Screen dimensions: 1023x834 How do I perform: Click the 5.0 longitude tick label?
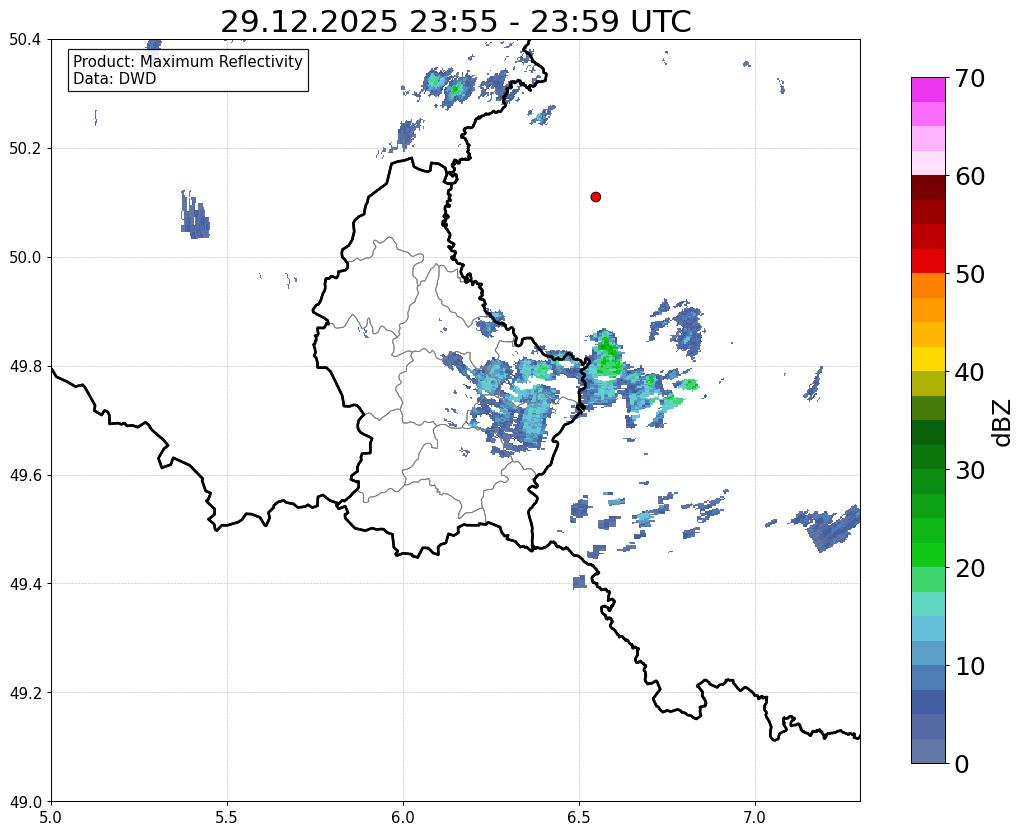51,818
